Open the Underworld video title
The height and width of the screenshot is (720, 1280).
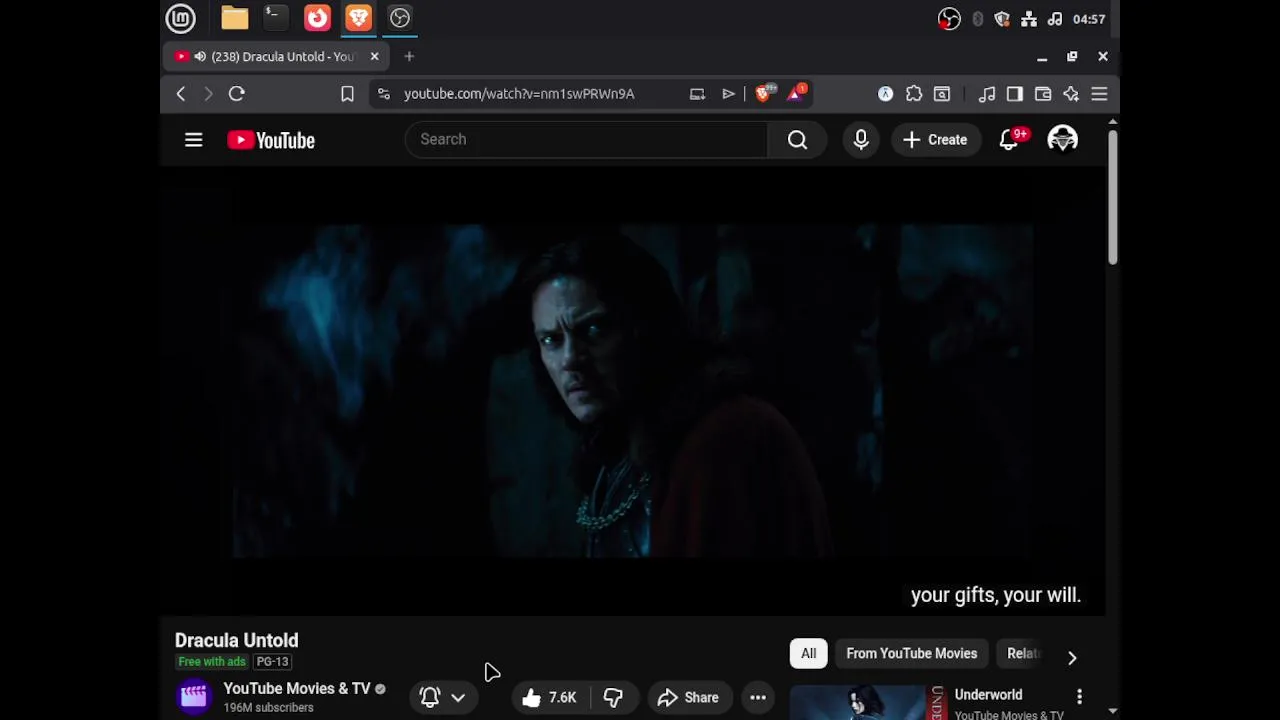point(988,695)
